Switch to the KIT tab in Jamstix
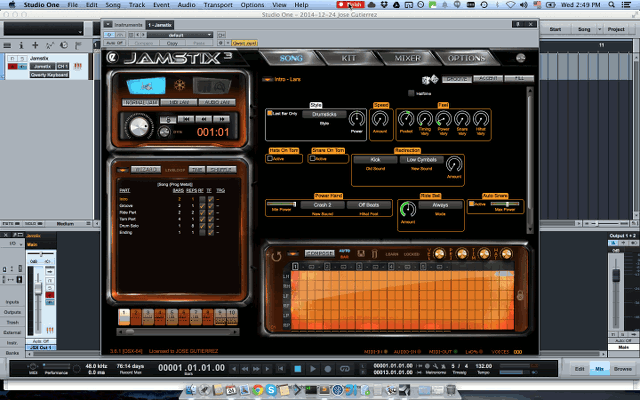 (349, 58)
